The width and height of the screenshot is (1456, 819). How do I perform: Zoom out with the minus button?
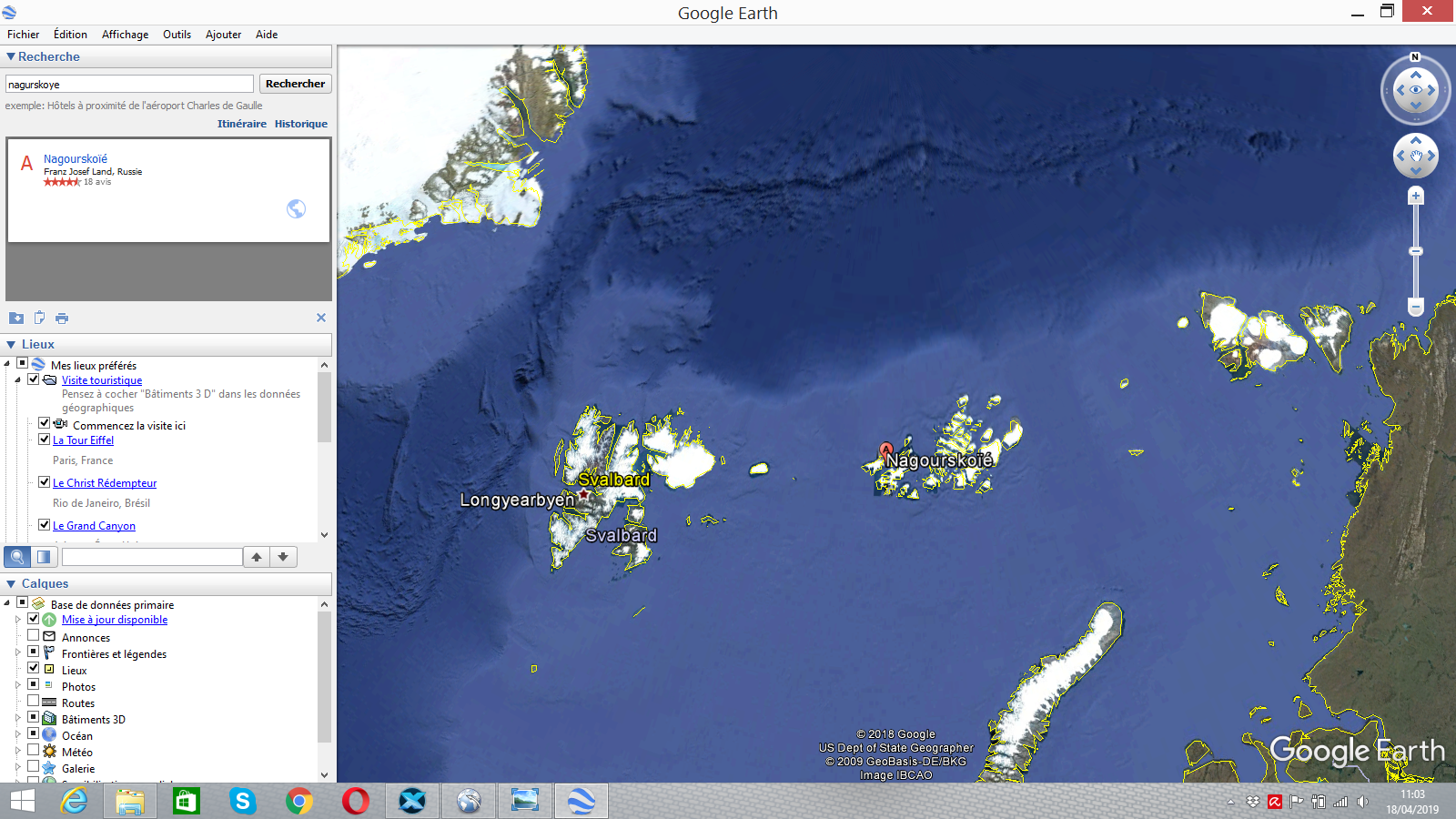pos(1416,308)
